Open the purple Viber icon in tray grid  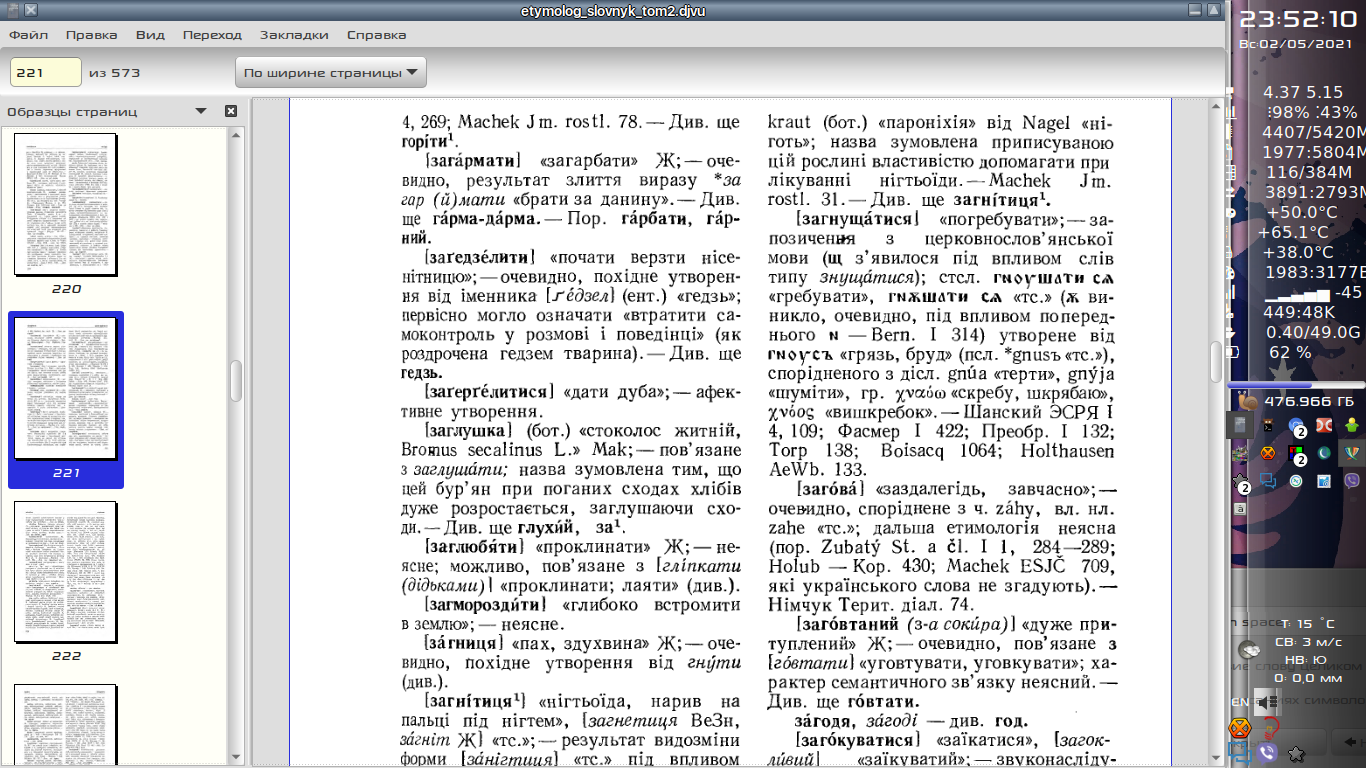[x=1351, y=481]
